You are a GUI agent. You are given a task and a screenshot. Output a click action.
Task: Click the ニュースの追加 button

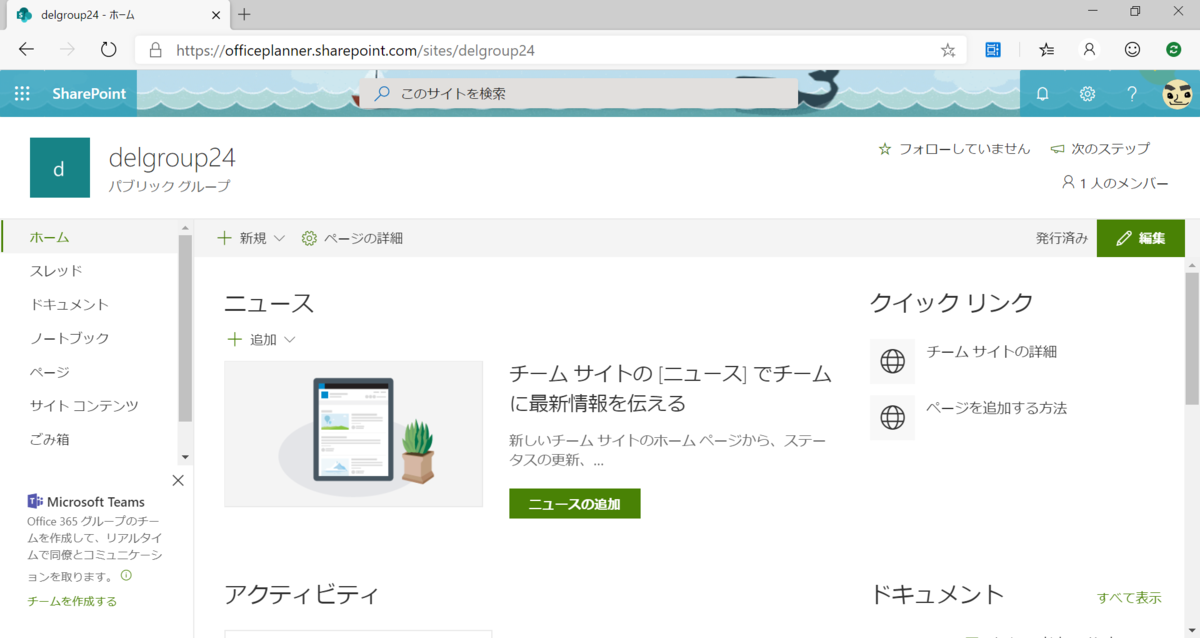pos(575,504)
